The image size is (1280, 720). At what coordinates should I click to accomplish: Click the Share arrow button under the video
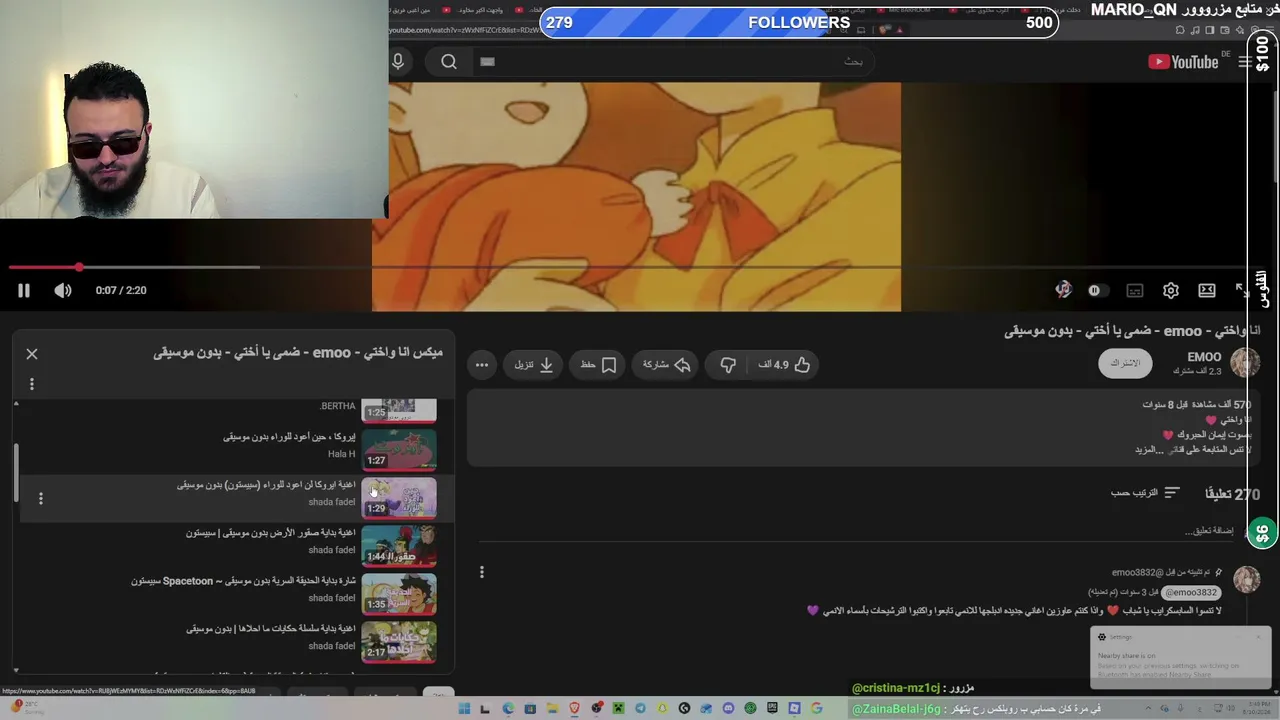click(x=667, y=365)
